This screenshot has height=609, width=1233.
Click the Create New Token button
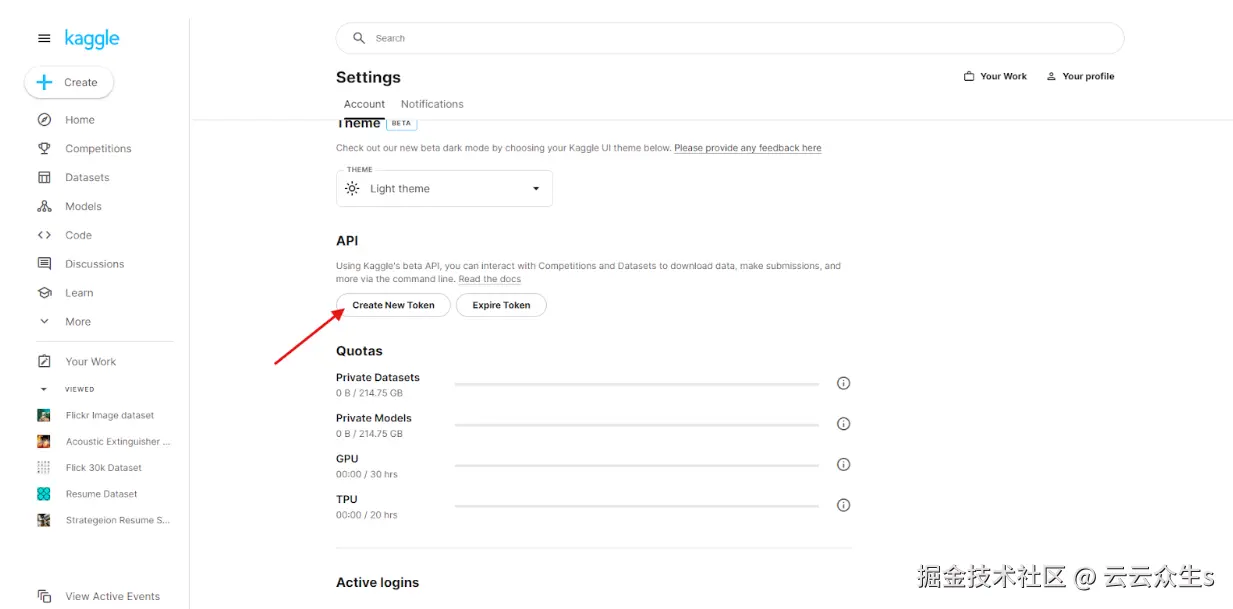393,305
